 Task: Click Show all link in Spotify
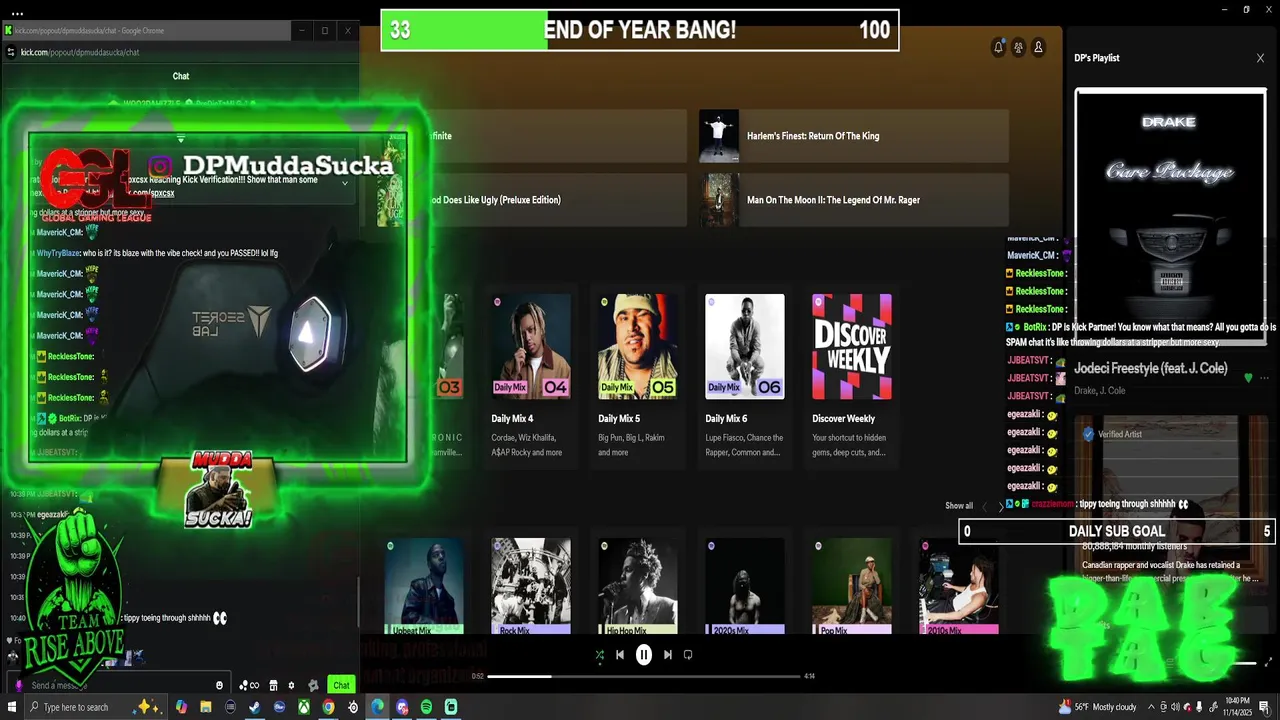[x=959, y=506]
